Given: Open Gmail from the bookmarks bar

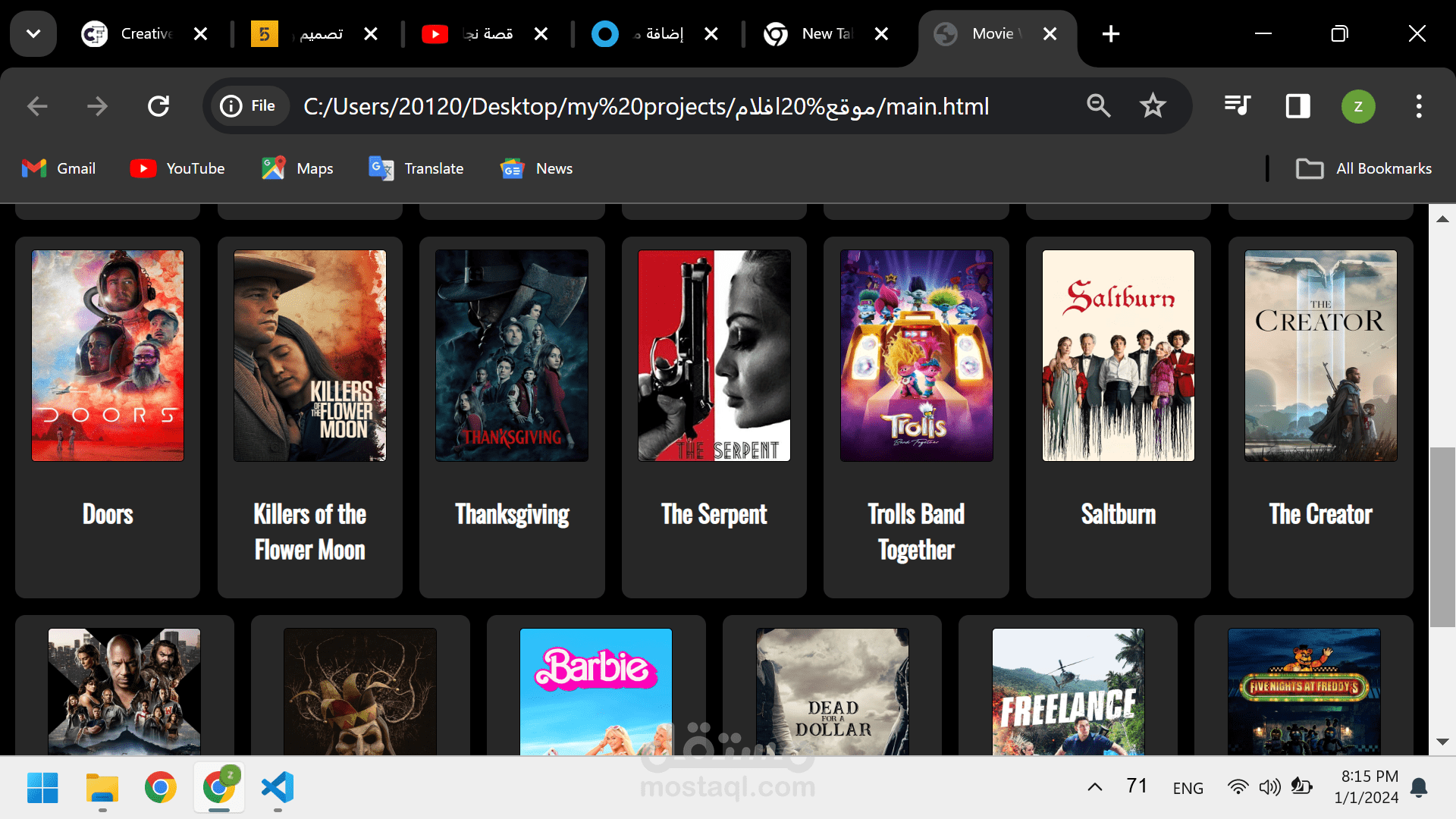Looking at the screenshot, I should (x=58, y=168).
